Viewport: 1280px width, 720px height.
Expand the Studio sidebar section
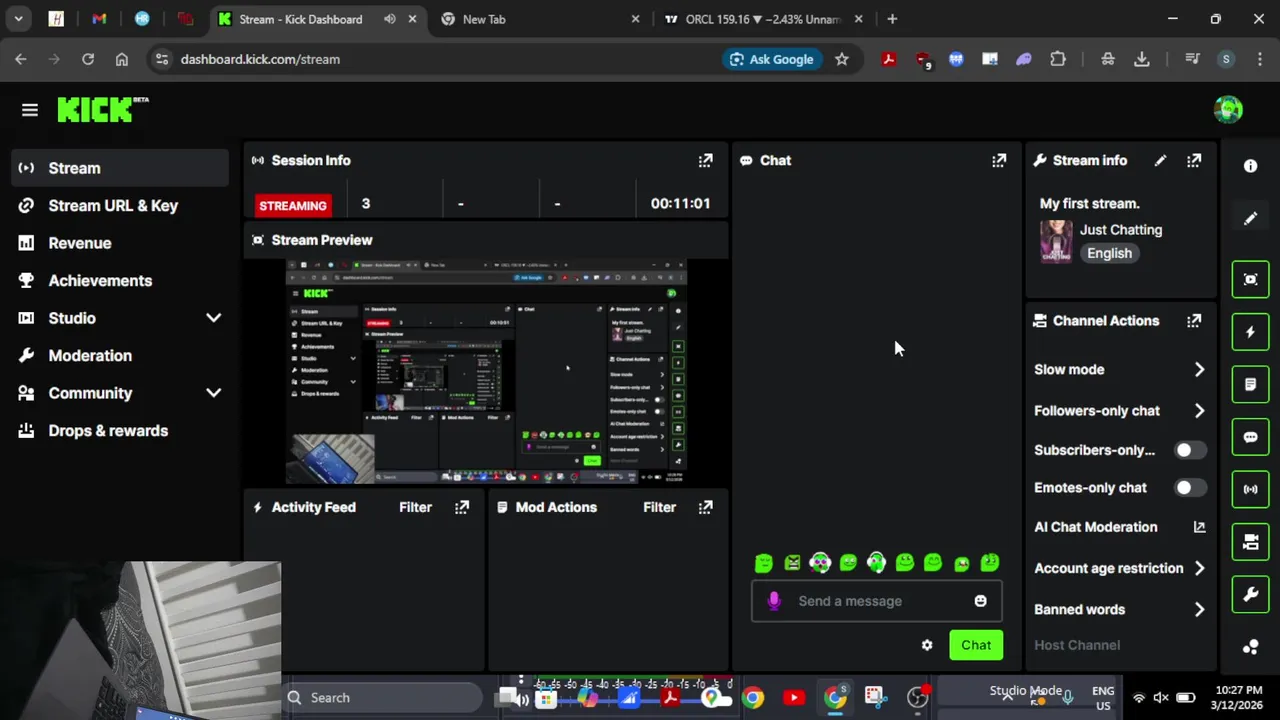213,318
